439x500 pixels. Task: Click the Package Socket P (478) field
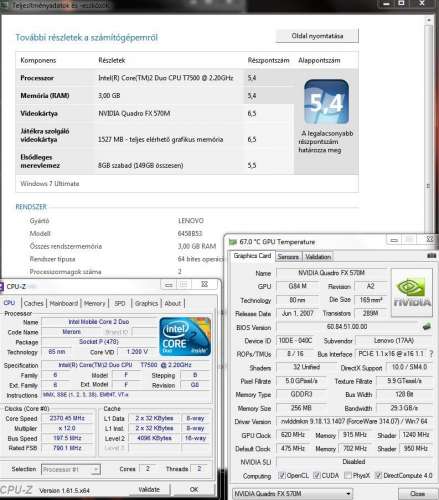tap(99, 342)
